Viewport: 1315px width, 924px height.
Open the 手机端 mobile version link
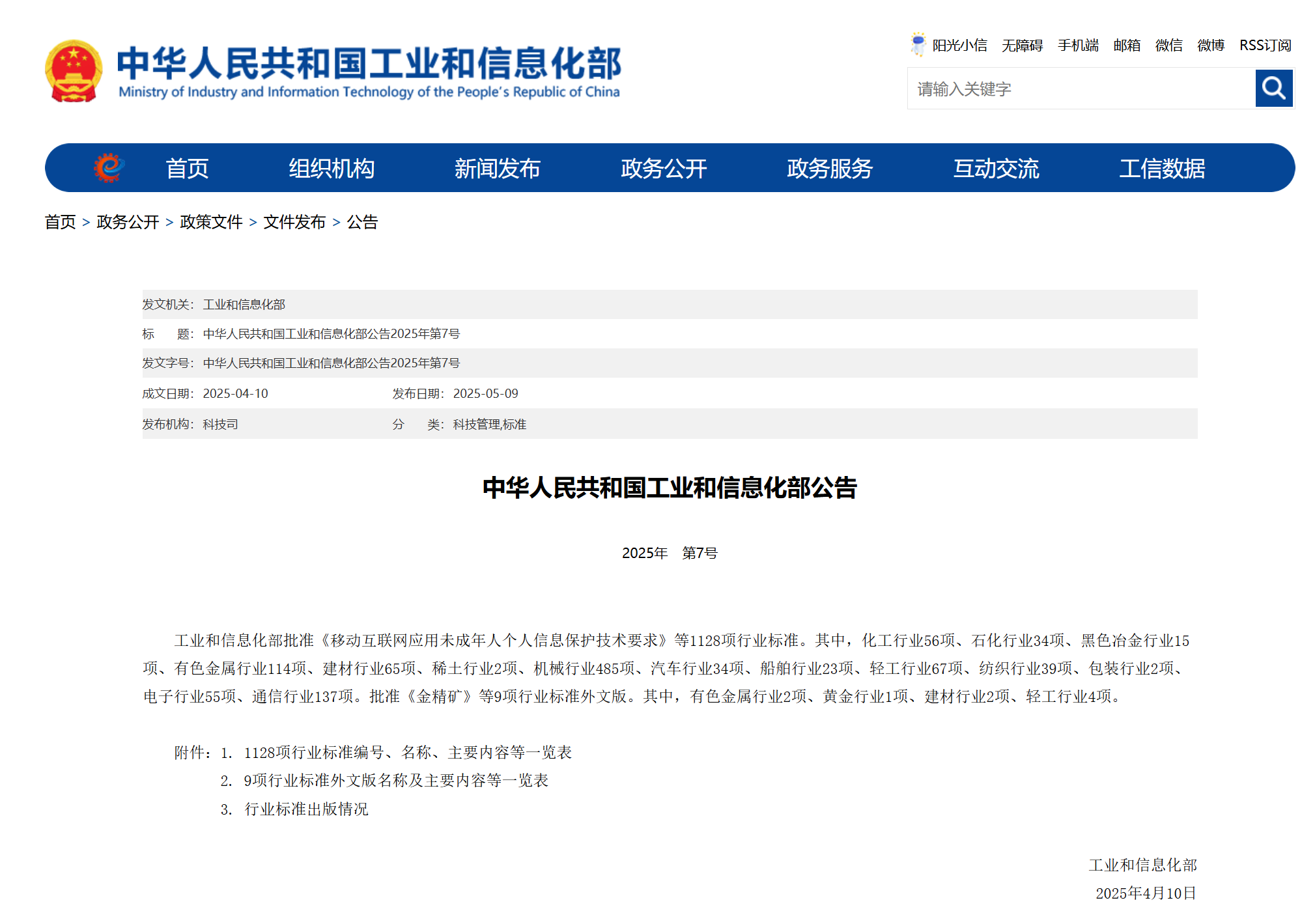1078,45
